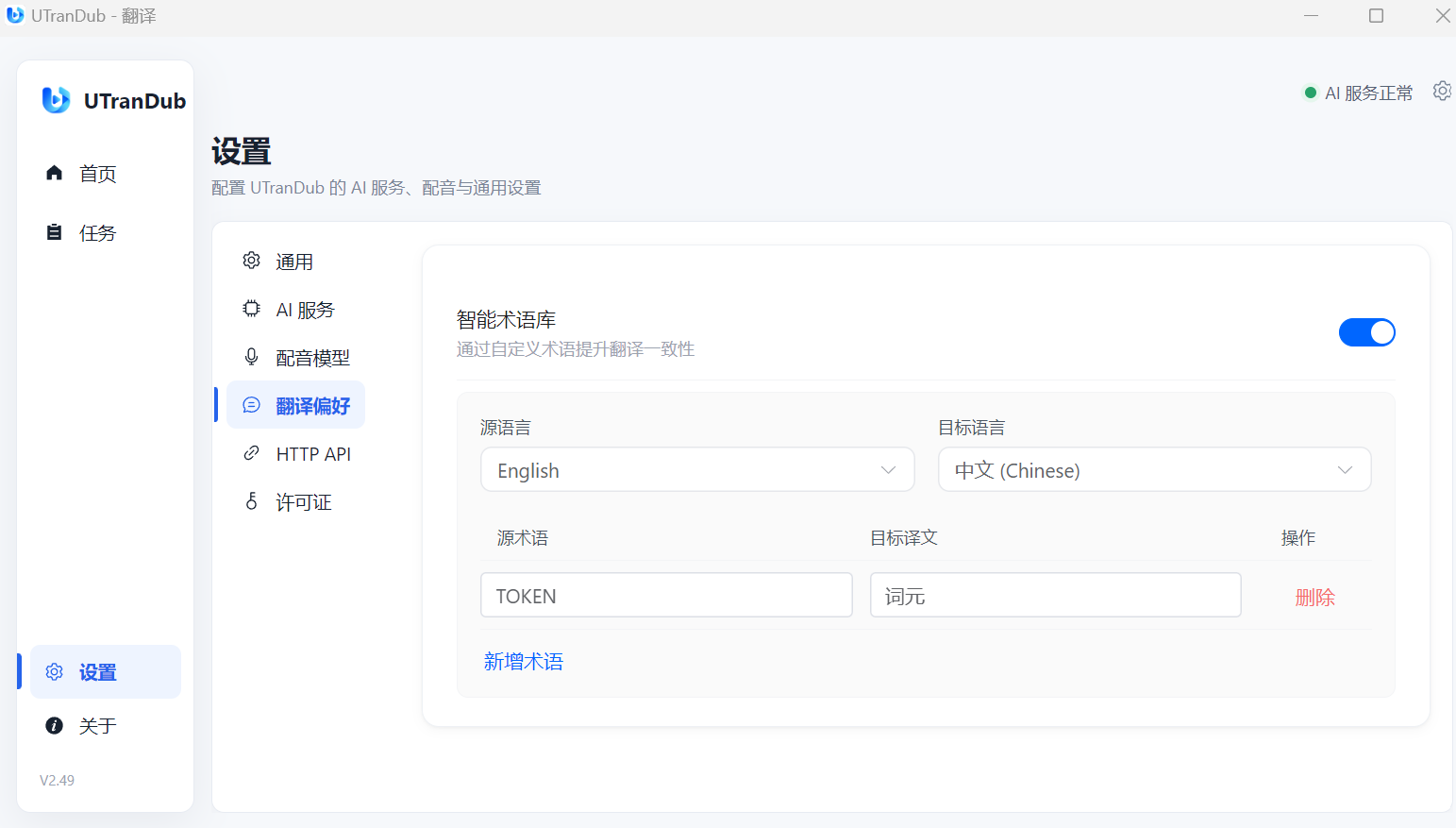Click the microphone icon for 配音模型
This screenshot has width=1456, height=828.
point(251,357)
